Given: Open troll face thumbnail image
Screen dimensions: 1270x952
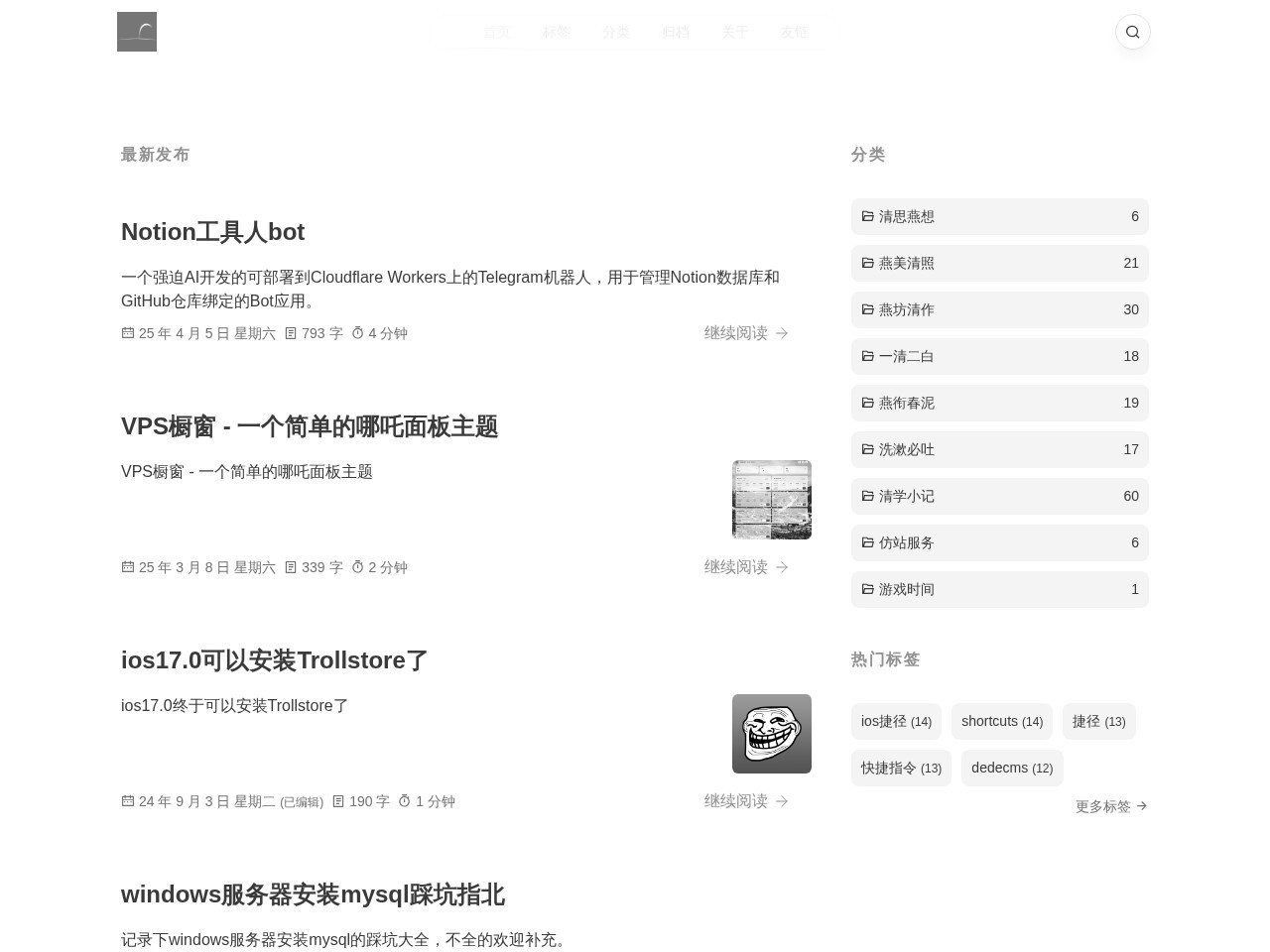Looking at the screenshot, I should [x=772, y=734].
